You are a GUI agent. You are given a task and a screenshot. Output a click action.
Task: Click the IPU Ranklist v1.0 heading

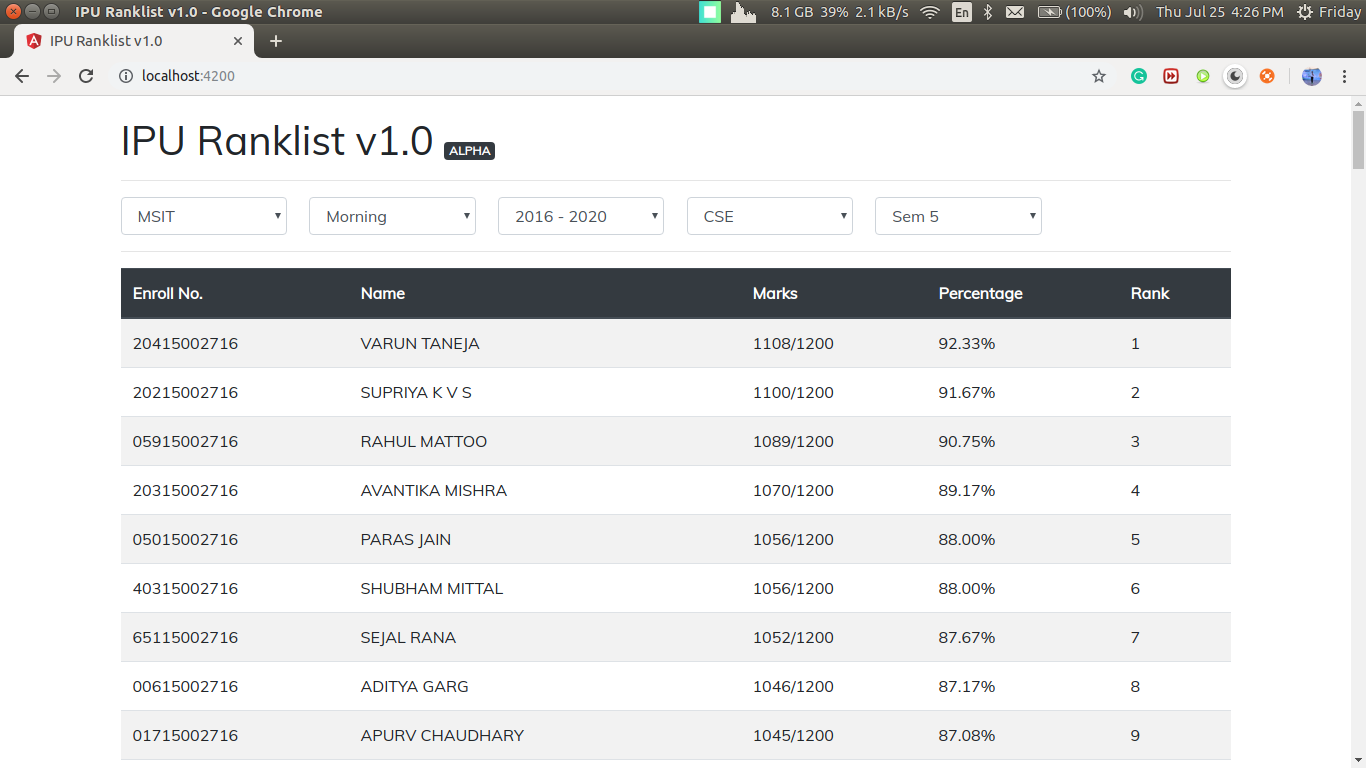[x=277, y=141]
